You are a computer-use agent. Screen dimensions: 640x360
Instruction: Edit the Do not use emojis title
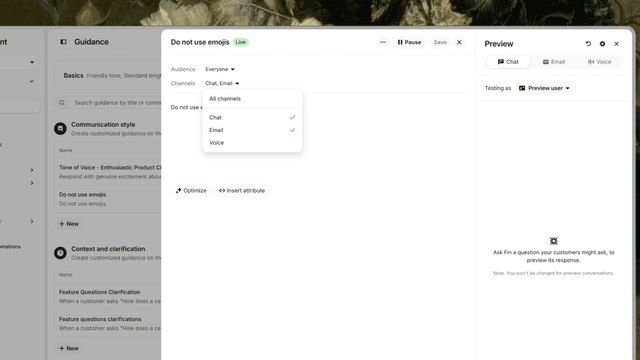(x=200, y=42)
